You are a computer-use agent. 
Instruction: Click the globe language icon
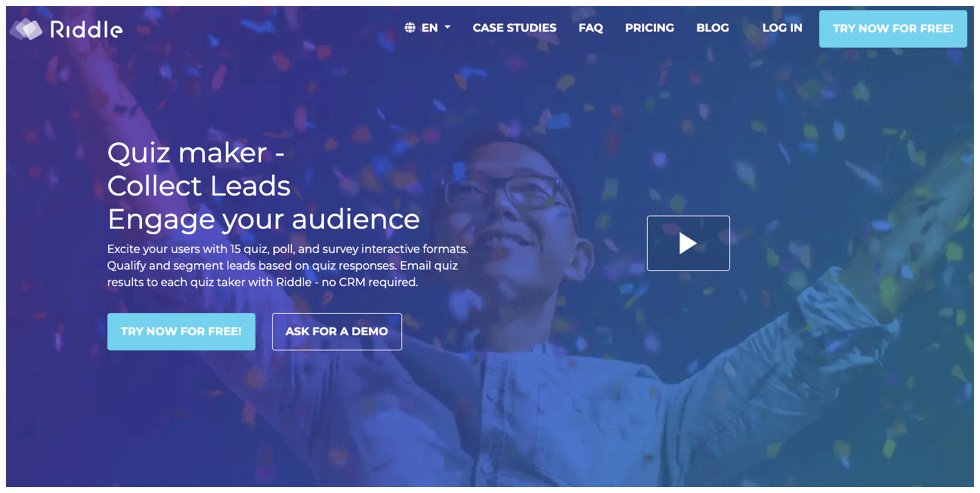(x=410, y=27)
